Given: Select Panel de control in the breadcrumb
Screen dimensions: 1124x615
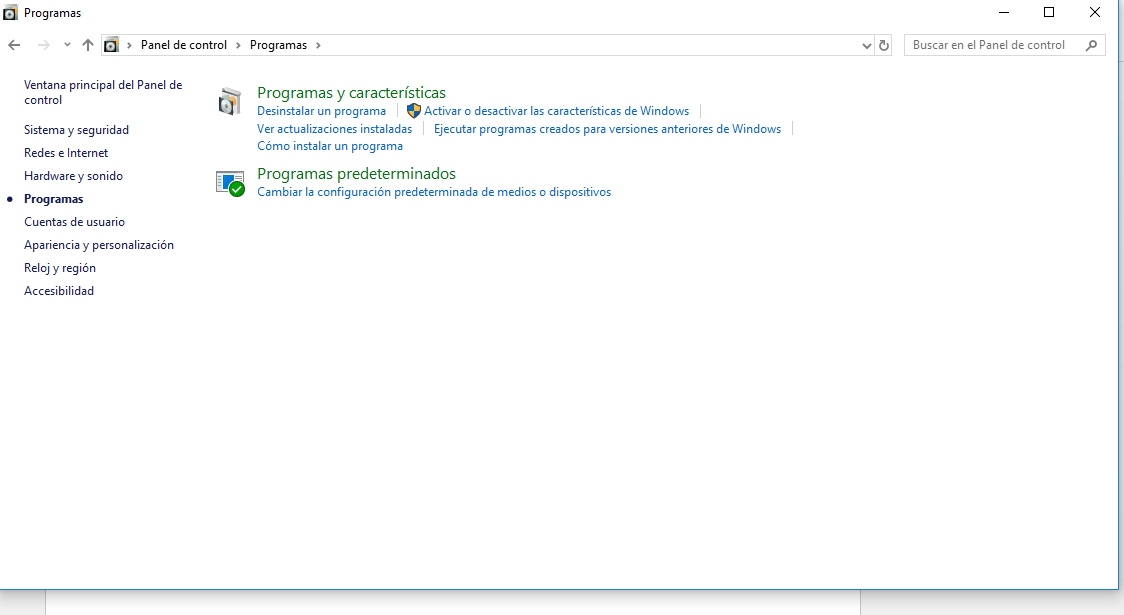Looking at the screenshot, I should (x=184, y=45).
